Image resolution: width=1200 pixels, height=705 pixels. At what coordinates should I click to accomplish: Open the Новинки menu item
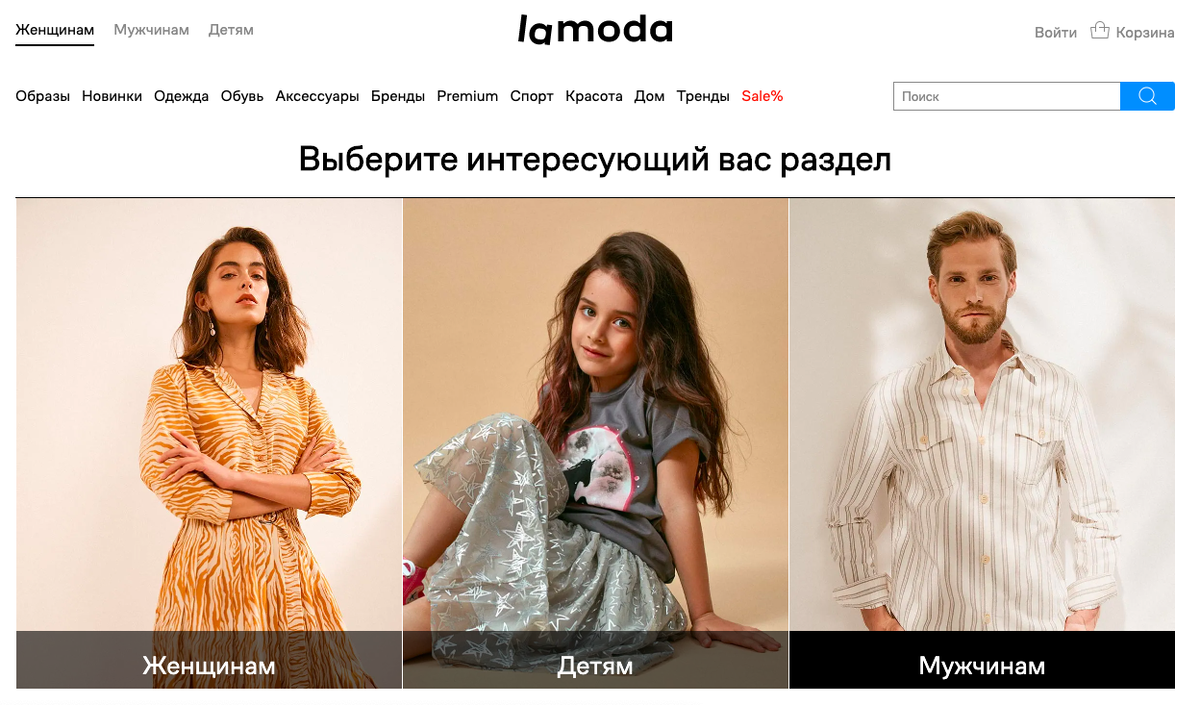[112, 96]
